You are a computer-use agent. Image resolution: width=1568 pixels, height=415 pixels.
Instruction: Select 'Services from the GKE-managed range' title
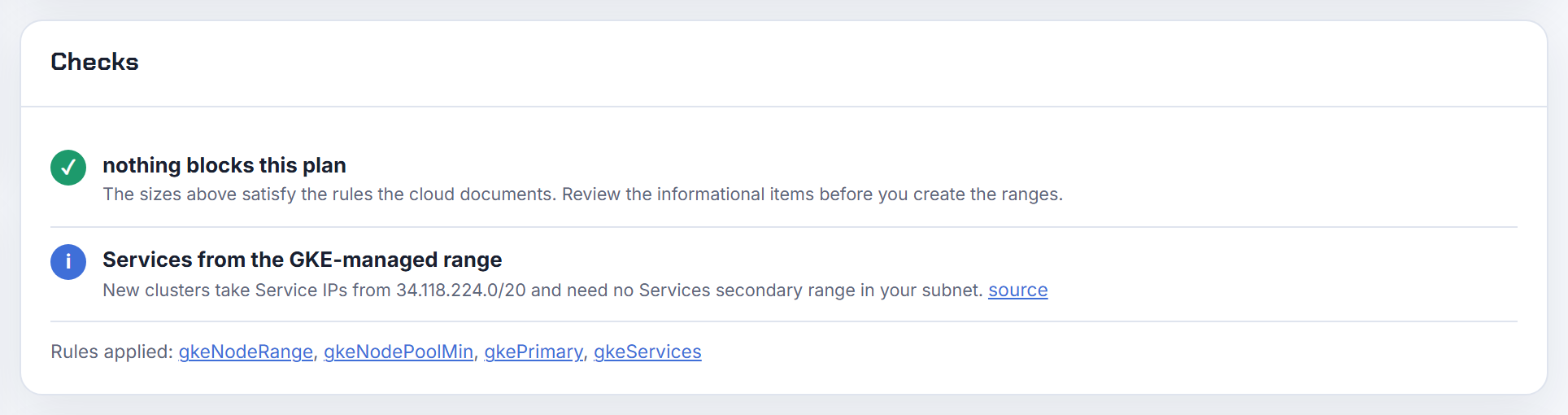303,260
